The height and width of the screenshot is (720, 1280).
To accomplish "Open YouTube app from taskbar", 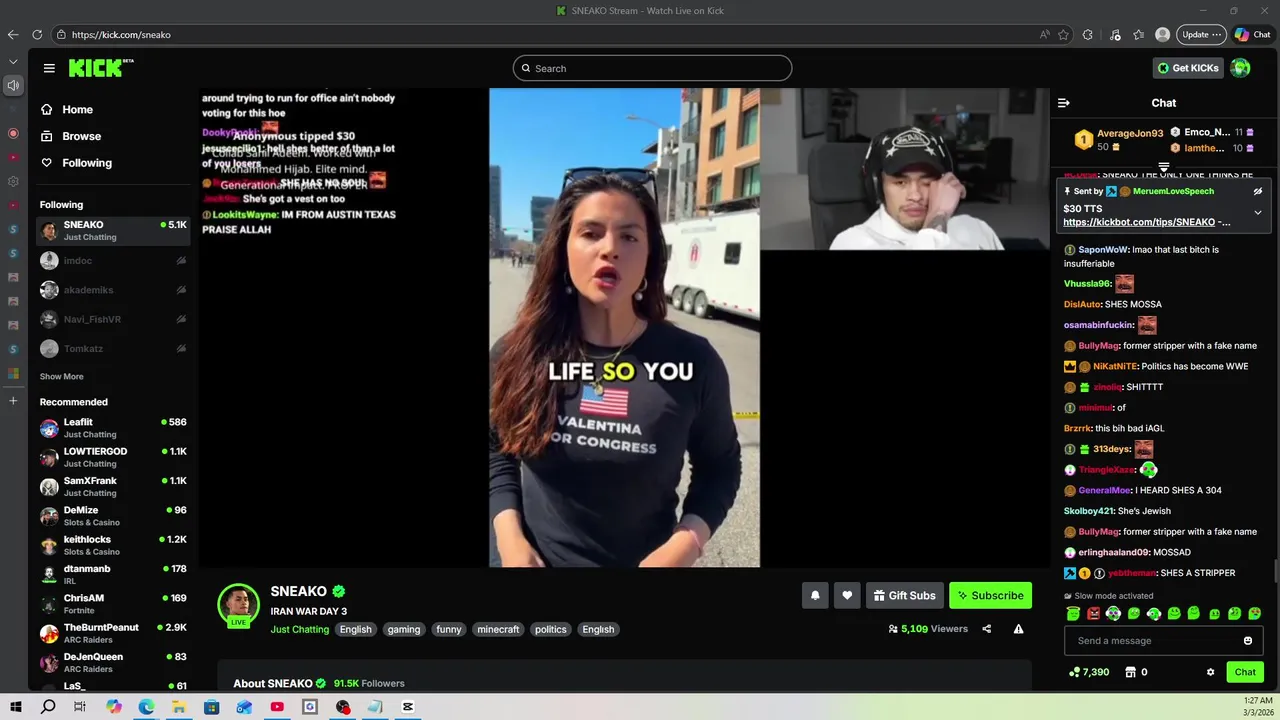I will 277,707.
